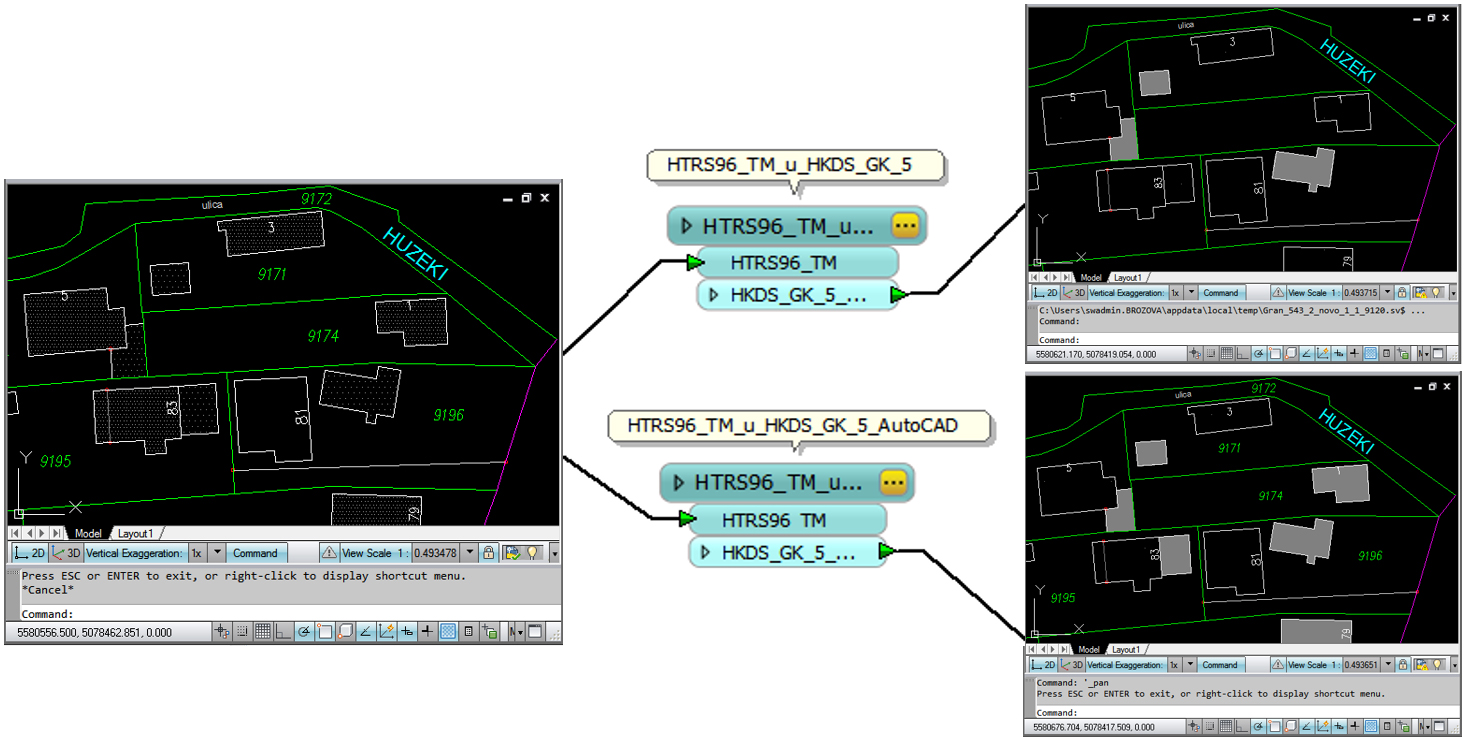Image resolution: width=1466 pixels, height=739 pixels.
Task: Toggle polar tracking in left window status bar
Action: click(x=303, y=632)
